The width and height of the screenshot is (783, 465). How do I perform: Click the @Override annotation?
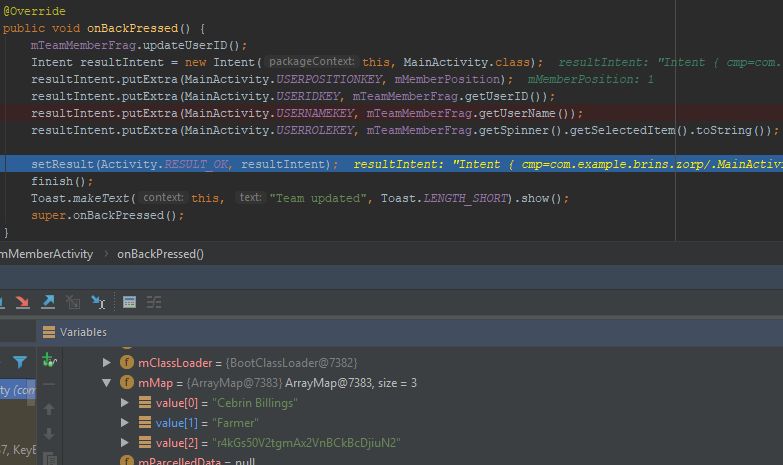pos(34,11)
